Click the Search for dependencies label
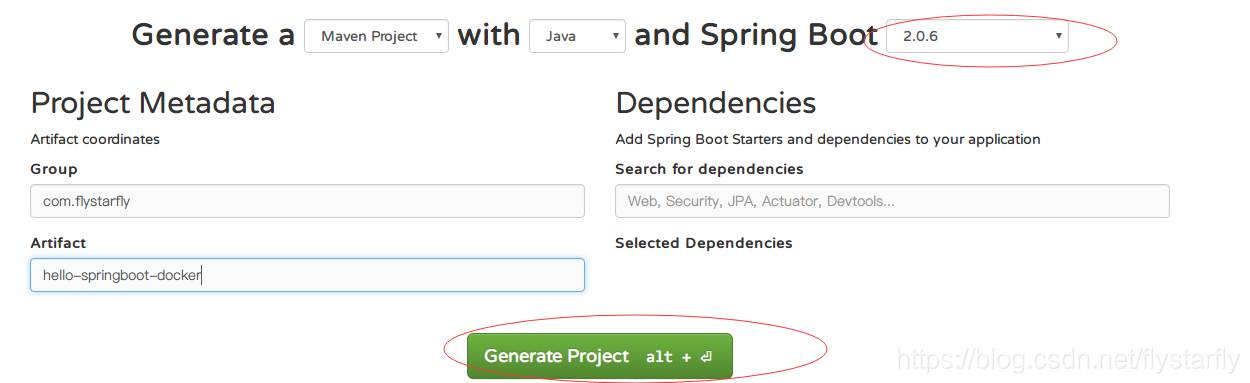 (709, 169)
